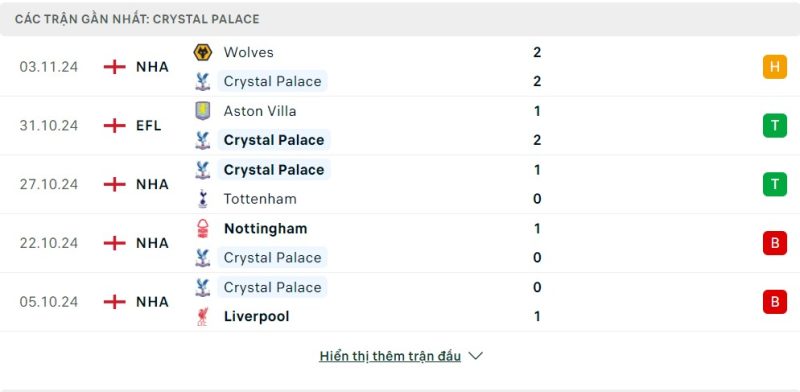
Task: Click the NHA league label on 27.10.24
Action: pos(152,184)
